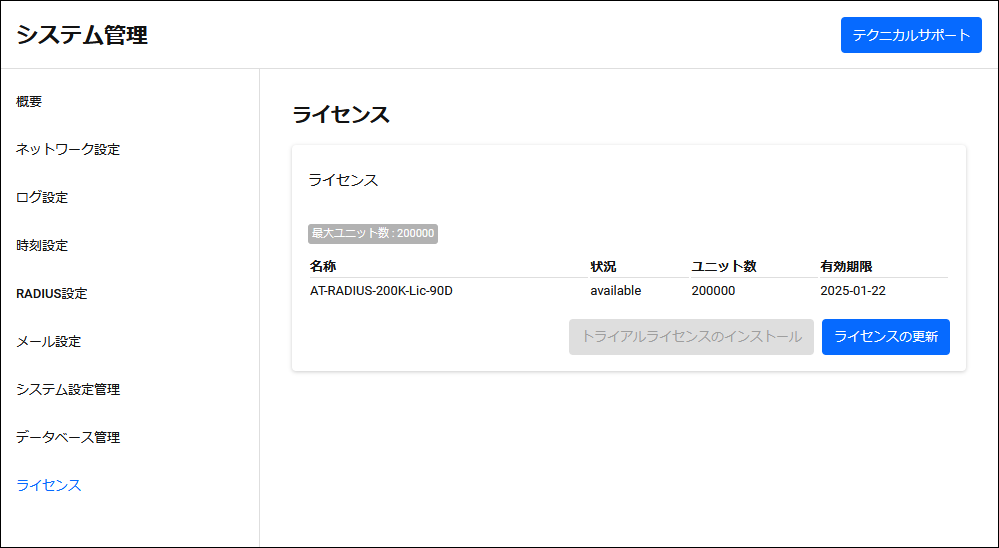Click ユニット数 column header
The height and width of the screenshot is (548, 999).
point(724,266)
